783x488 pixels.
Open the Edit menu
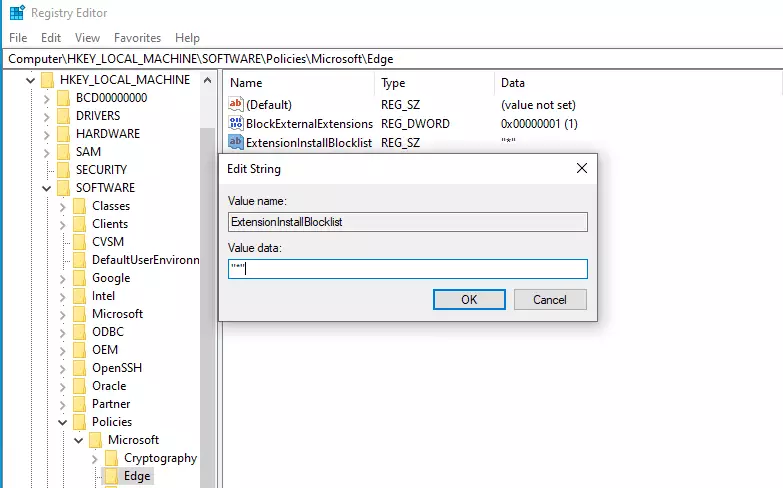[x=51, y=38]
